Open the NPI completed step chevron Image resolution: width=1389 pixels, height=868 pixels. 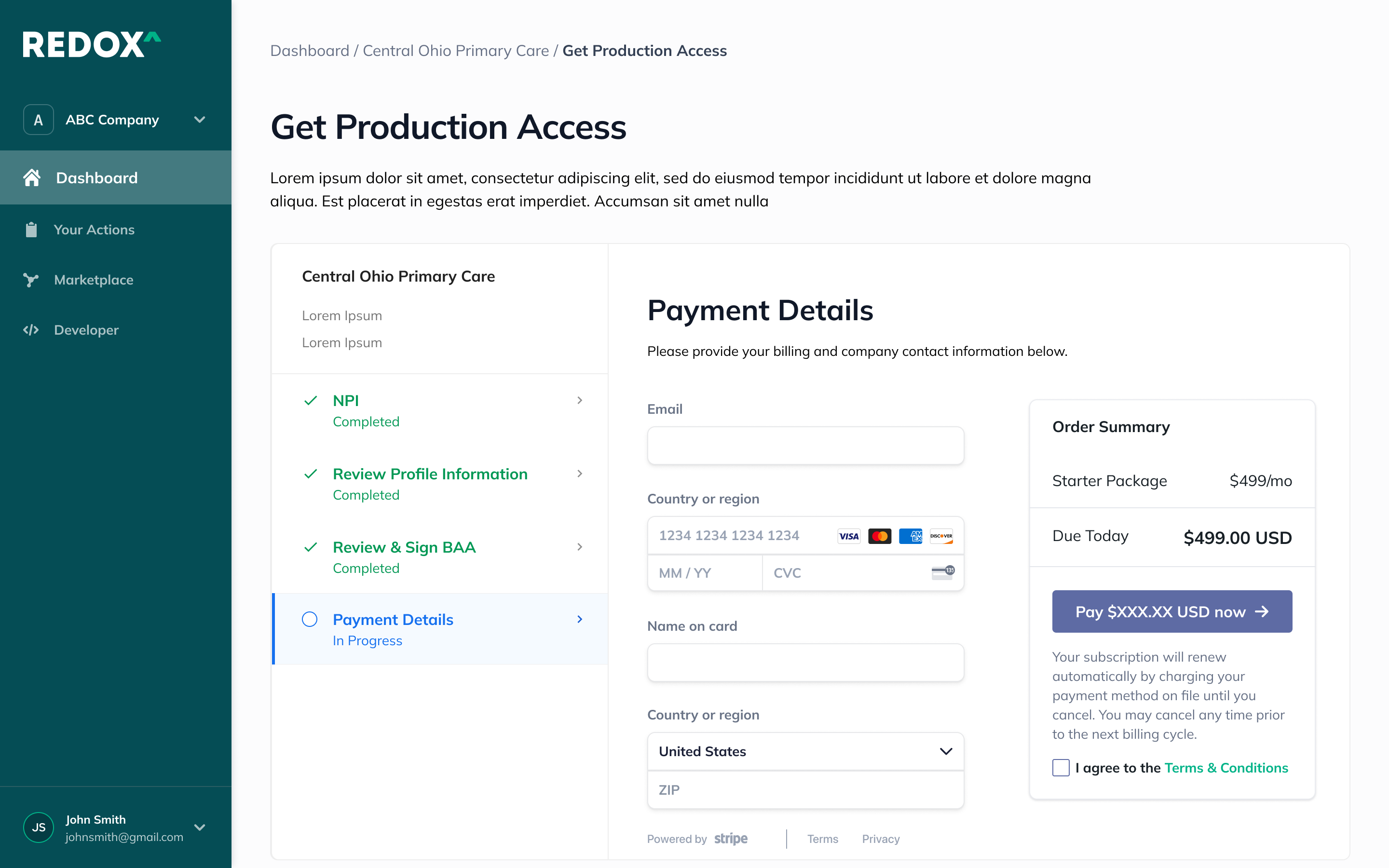[580, 400]
